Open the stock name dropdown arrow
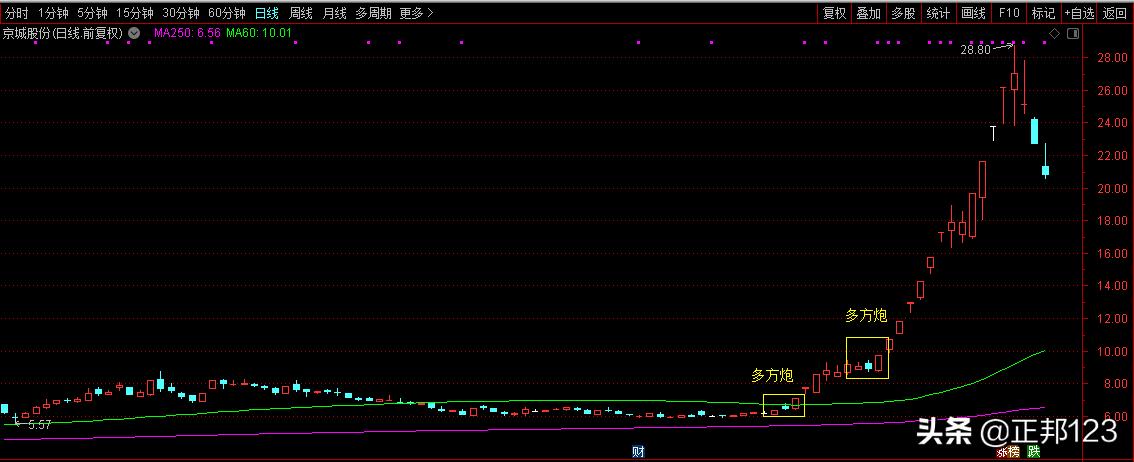Viewport: 1134px width, 462px height. click(x=134, y=33)
